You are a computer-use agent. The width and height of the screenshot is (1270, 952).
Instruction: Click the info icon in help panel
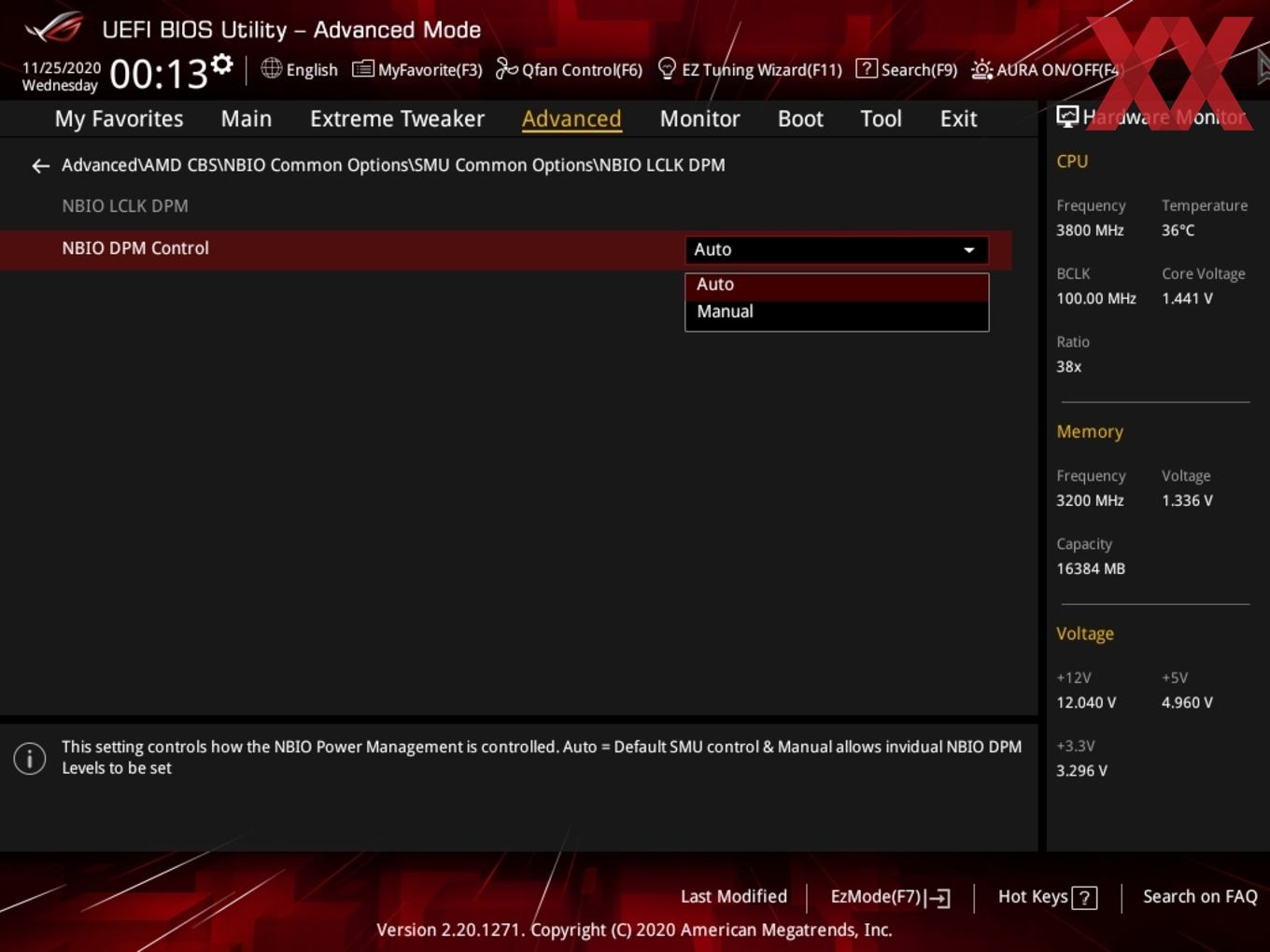[30, 758]
